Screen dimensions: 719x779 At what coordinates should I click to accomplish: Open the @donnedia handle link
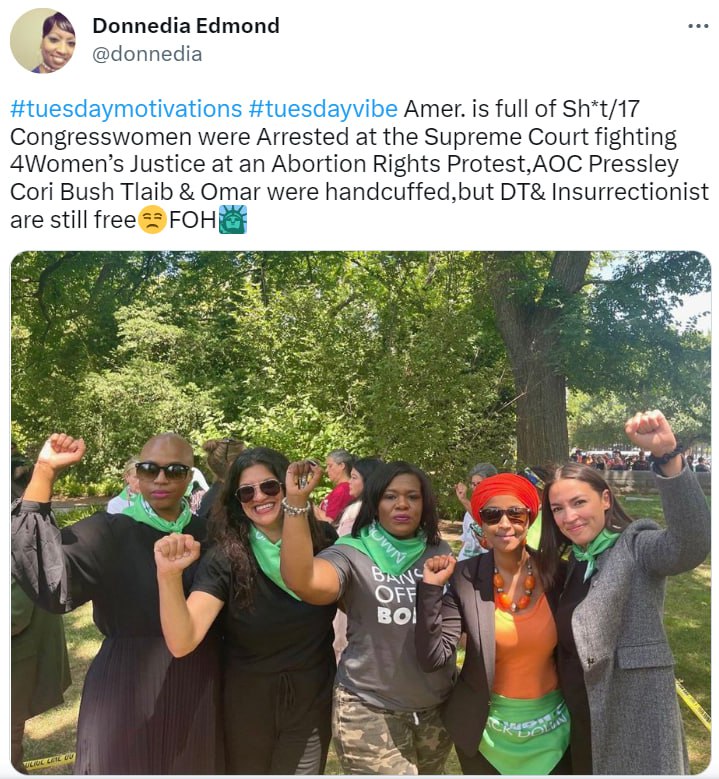[147, 54]
